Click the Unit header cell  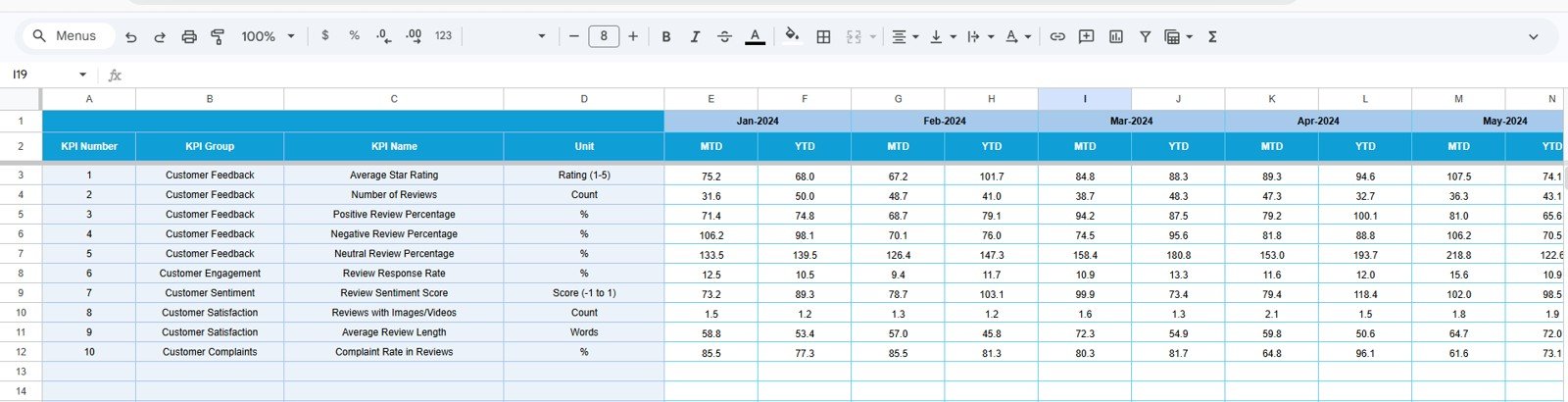(x=584, y=147)
